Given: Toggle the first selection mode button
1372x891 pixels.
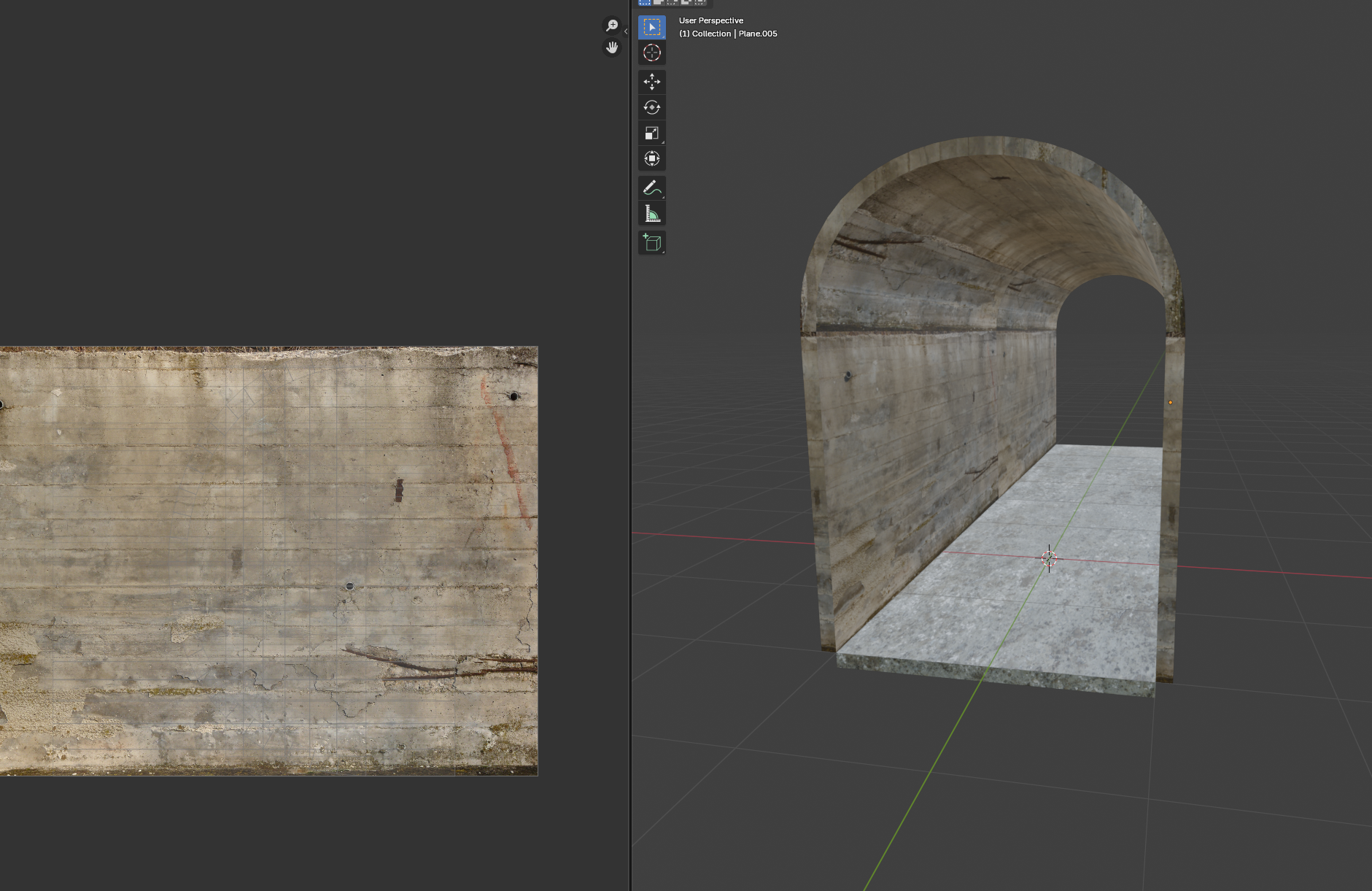Looking at the screenshot, I should pyautogui.click(x=645, y=2).
